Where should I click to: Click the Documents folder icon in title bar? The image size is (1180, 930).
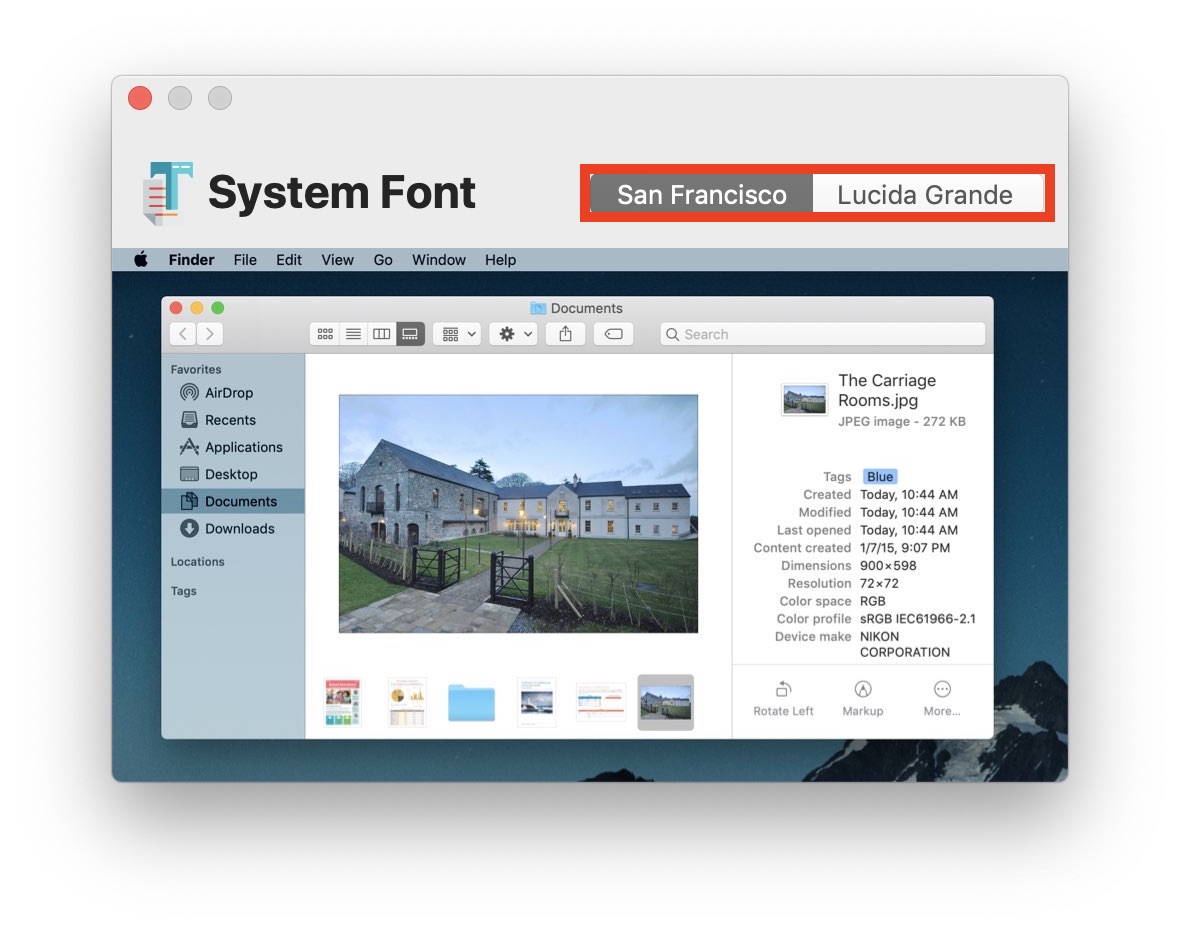coord(537,308)
